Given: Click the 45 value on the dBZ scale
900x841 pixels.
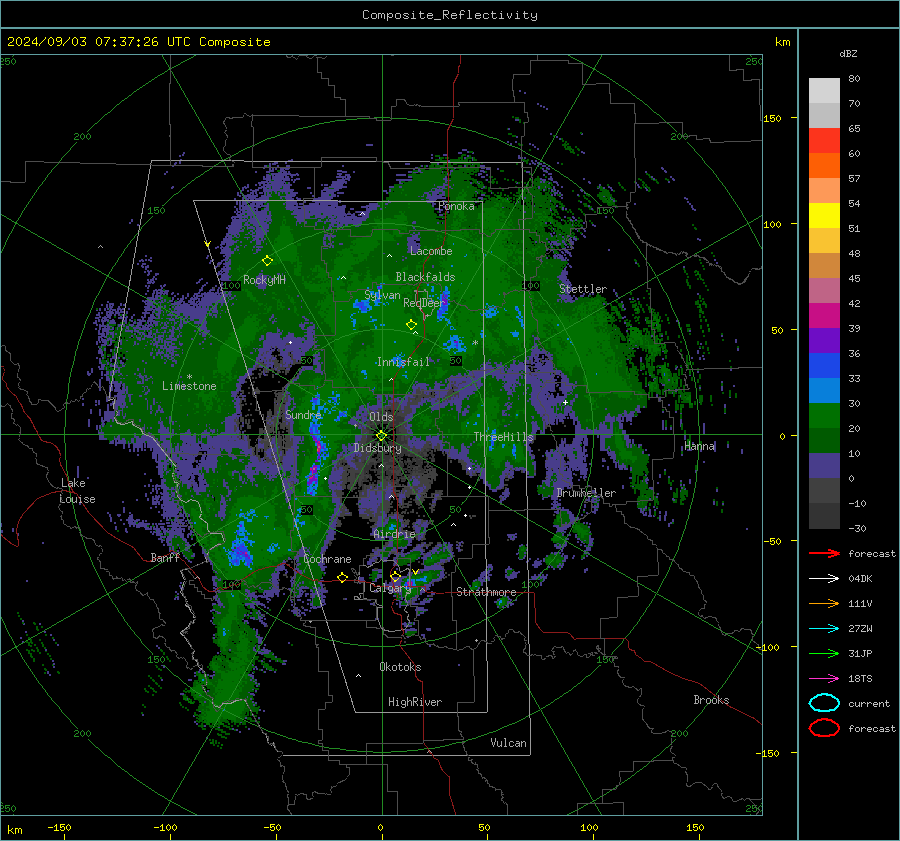Looking at the screenshot, I should tap(854, 278).
